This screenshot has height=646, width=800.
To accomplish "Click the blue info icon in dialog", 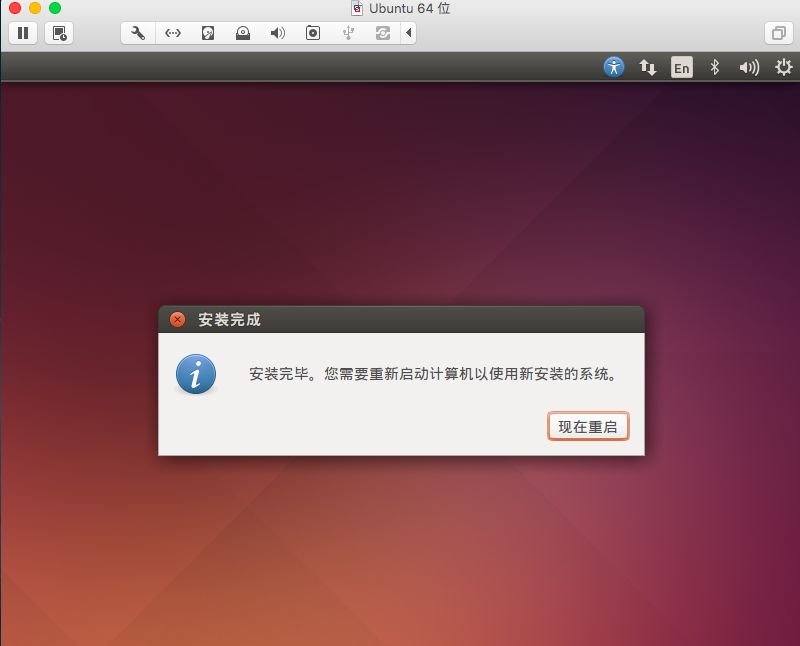I will click(x=196, y=374).
